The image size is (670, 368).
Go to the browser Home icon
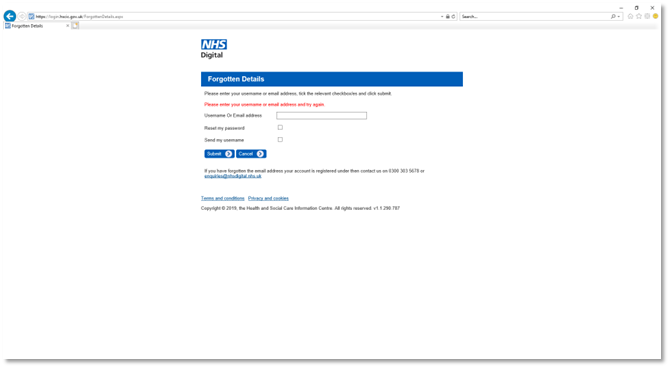click(630, 16)
